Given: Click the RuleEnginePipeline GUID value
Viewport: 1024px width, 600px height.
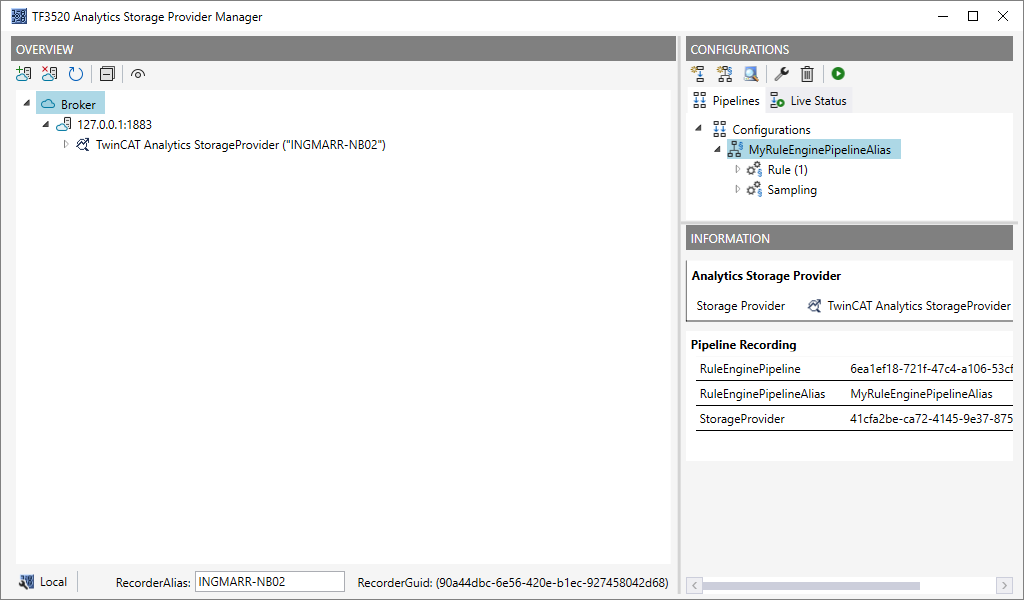Looking at the screenshot, I should (931, 369).
